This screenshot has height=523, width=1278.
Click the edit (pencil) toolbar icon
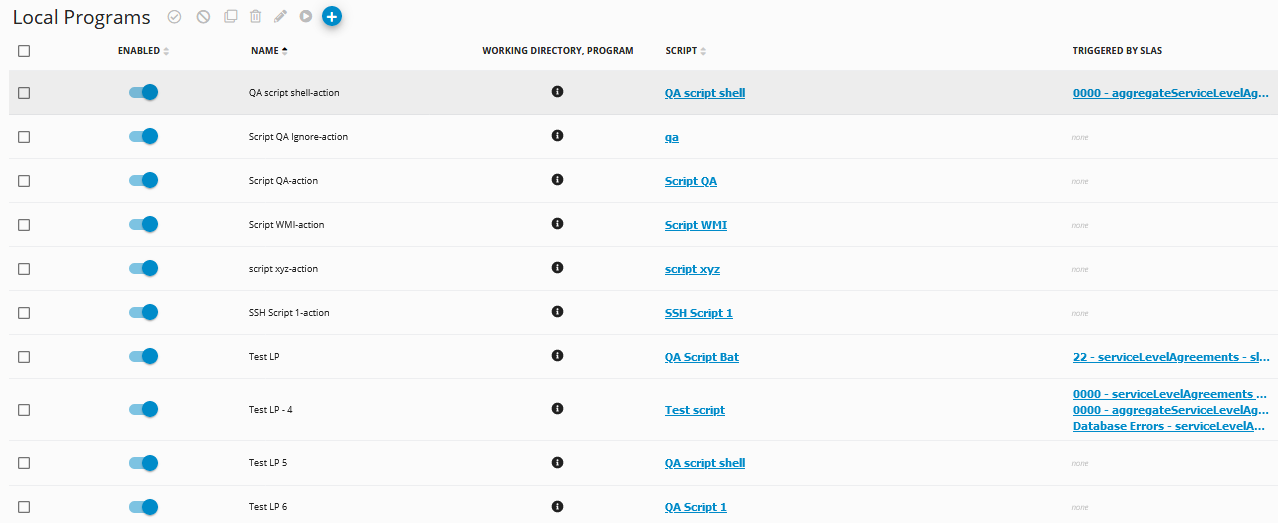[x=281, y=17]
